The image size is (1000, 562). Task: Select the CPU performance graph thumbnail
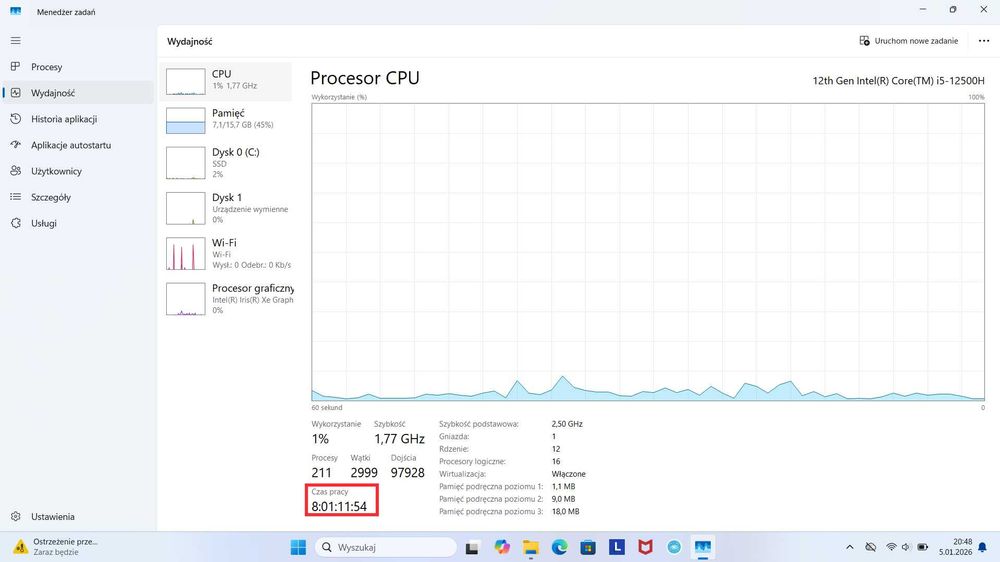186,82
